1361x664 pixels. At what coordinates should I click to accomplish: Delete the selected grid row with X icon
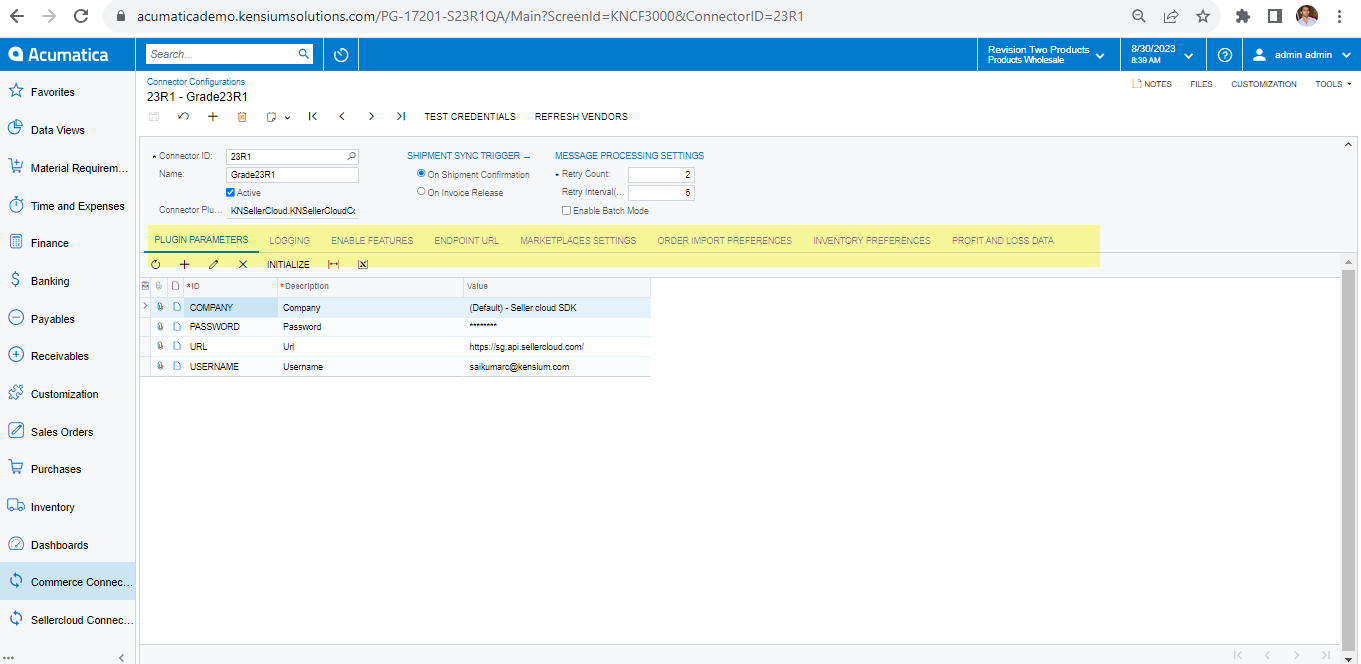pyautogui.click(x=243, y=265)
